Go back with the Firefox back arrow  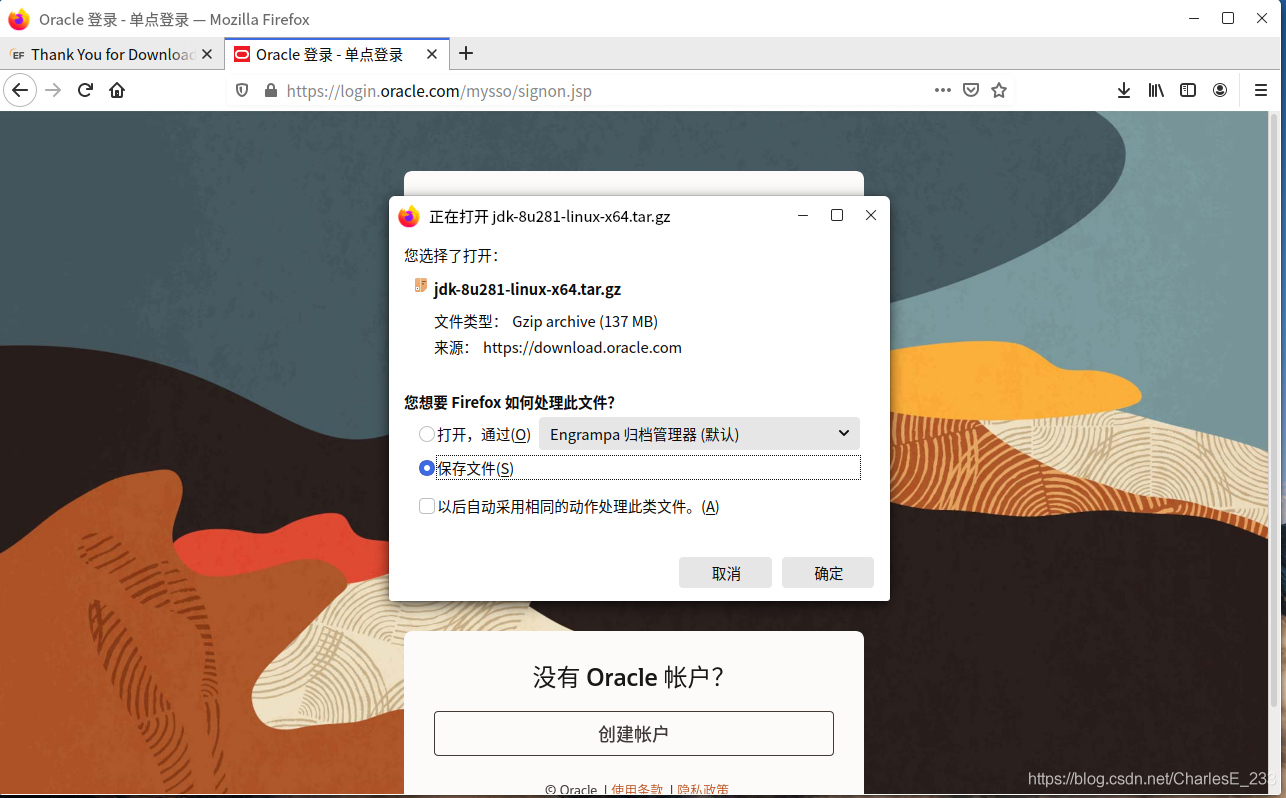coord(20,90)
